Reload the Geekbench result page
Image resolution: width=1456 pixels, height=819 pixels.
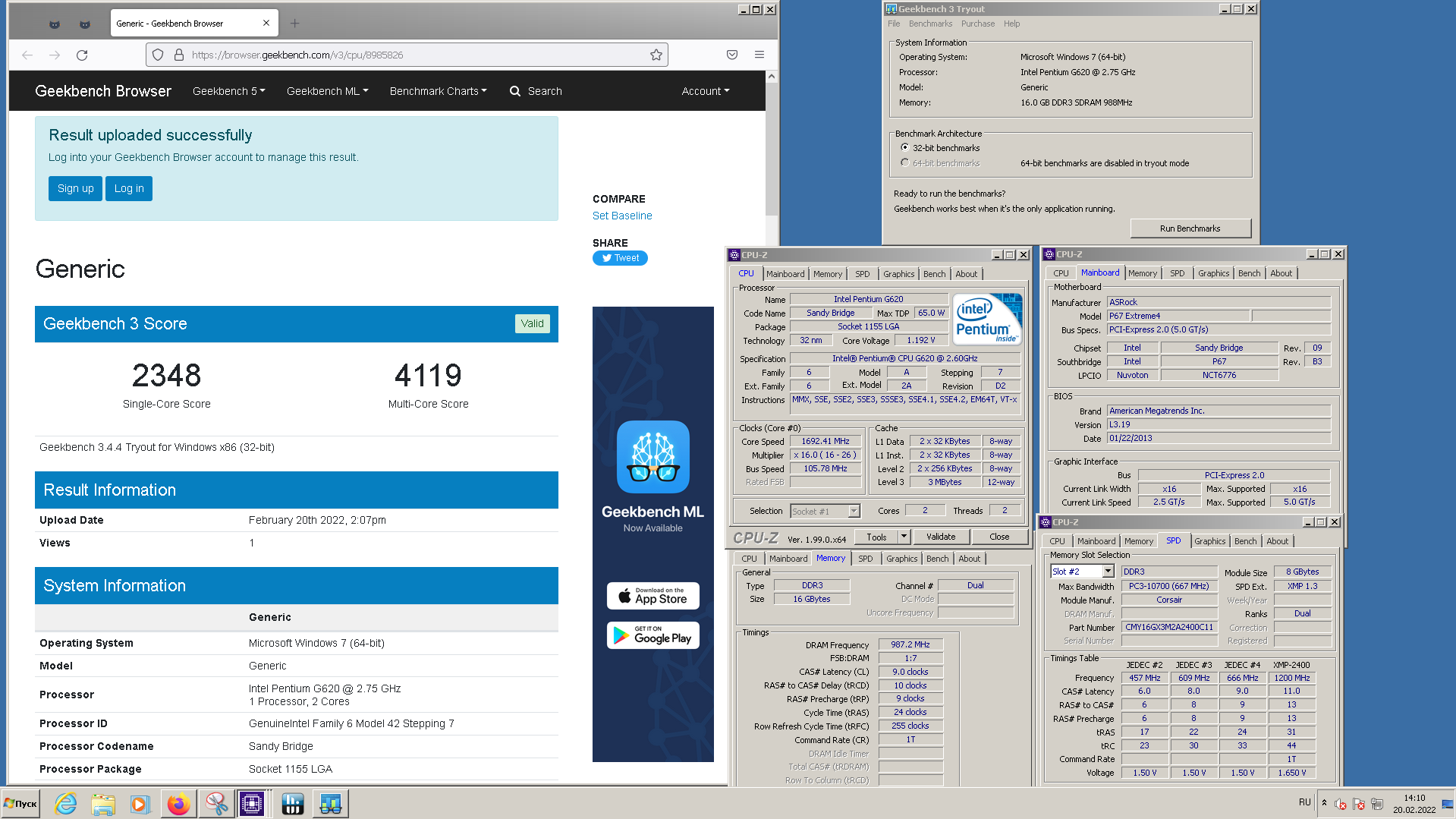point(82,55)
